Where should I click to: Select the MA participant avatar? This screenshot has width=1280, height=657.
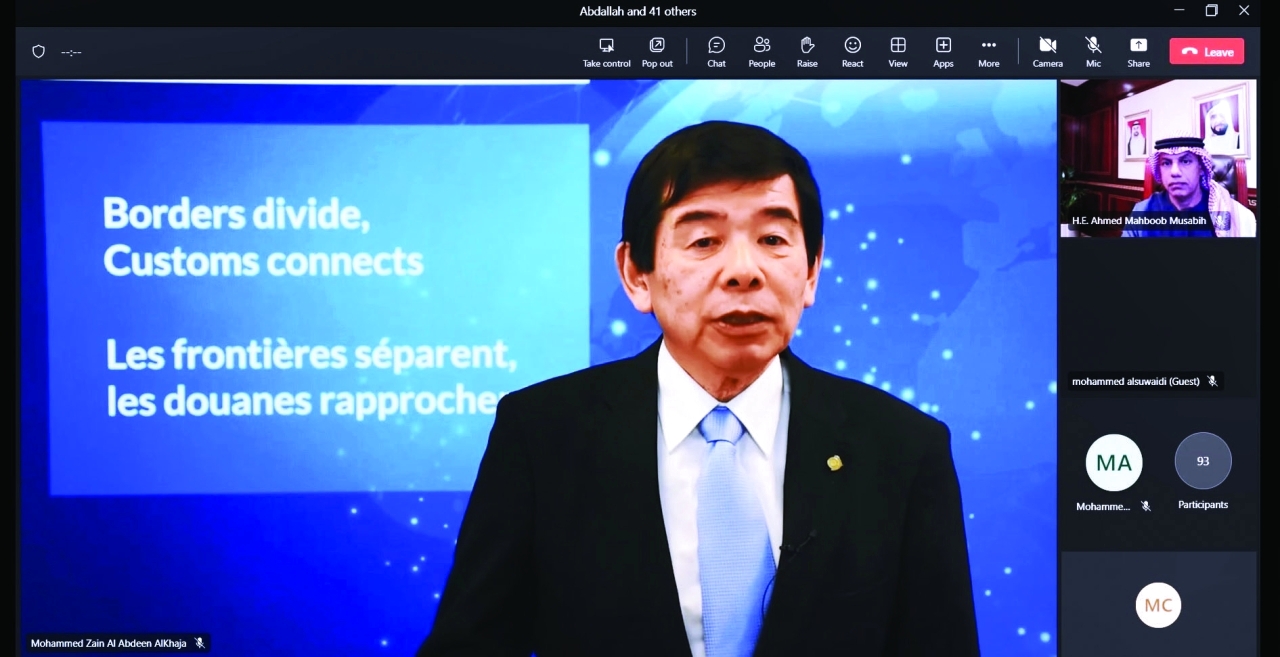pyautogui.click(x=1113, y=463)
